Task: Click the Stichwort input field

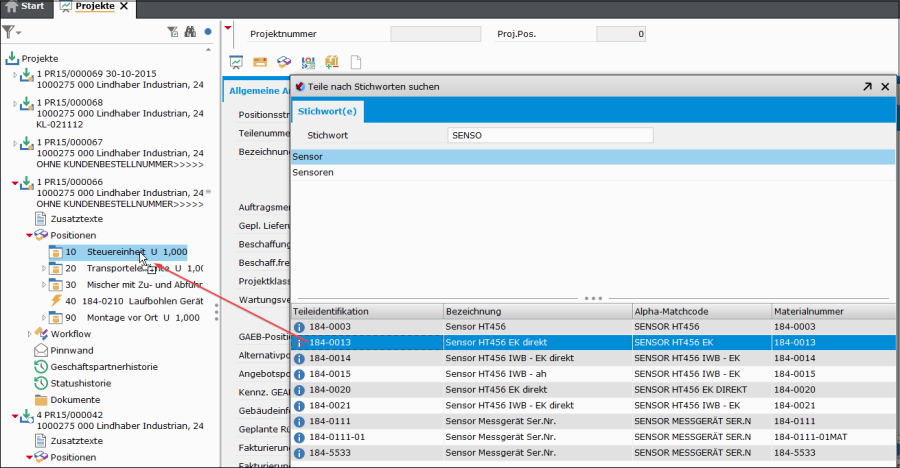Action: 550,136
